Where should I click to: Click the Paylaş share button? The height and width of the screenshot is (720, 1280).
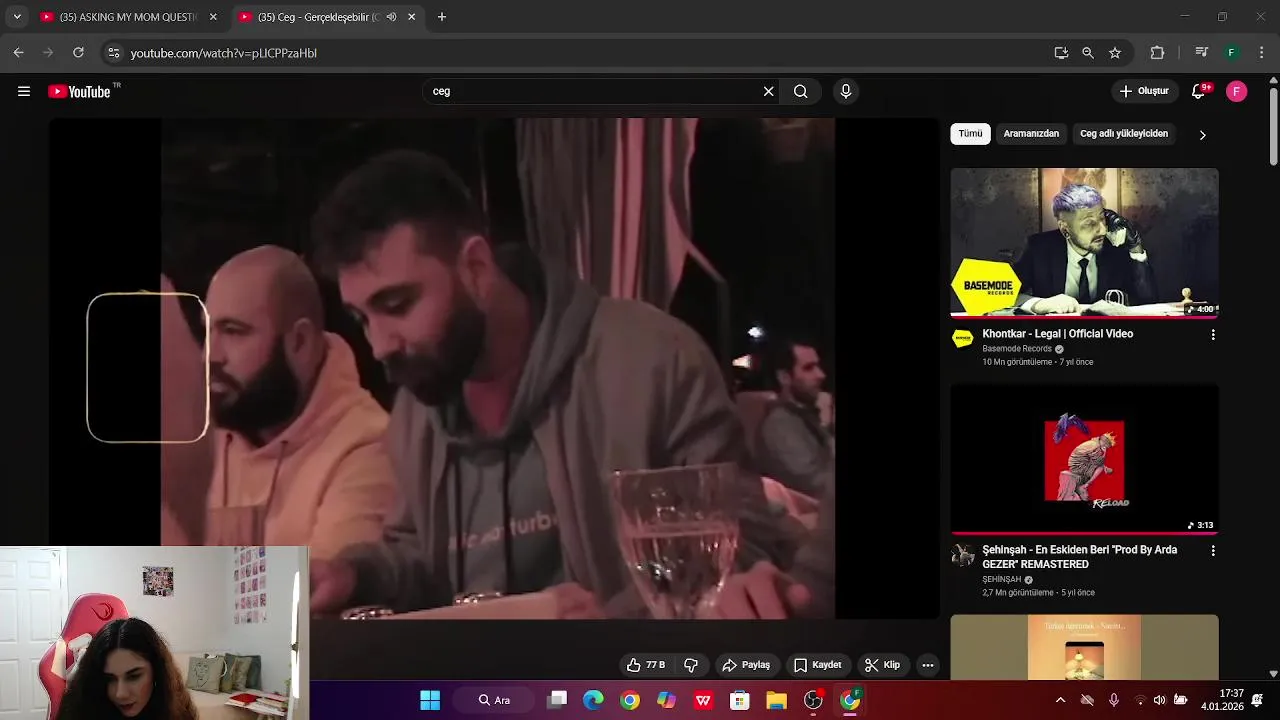[746, 665]
